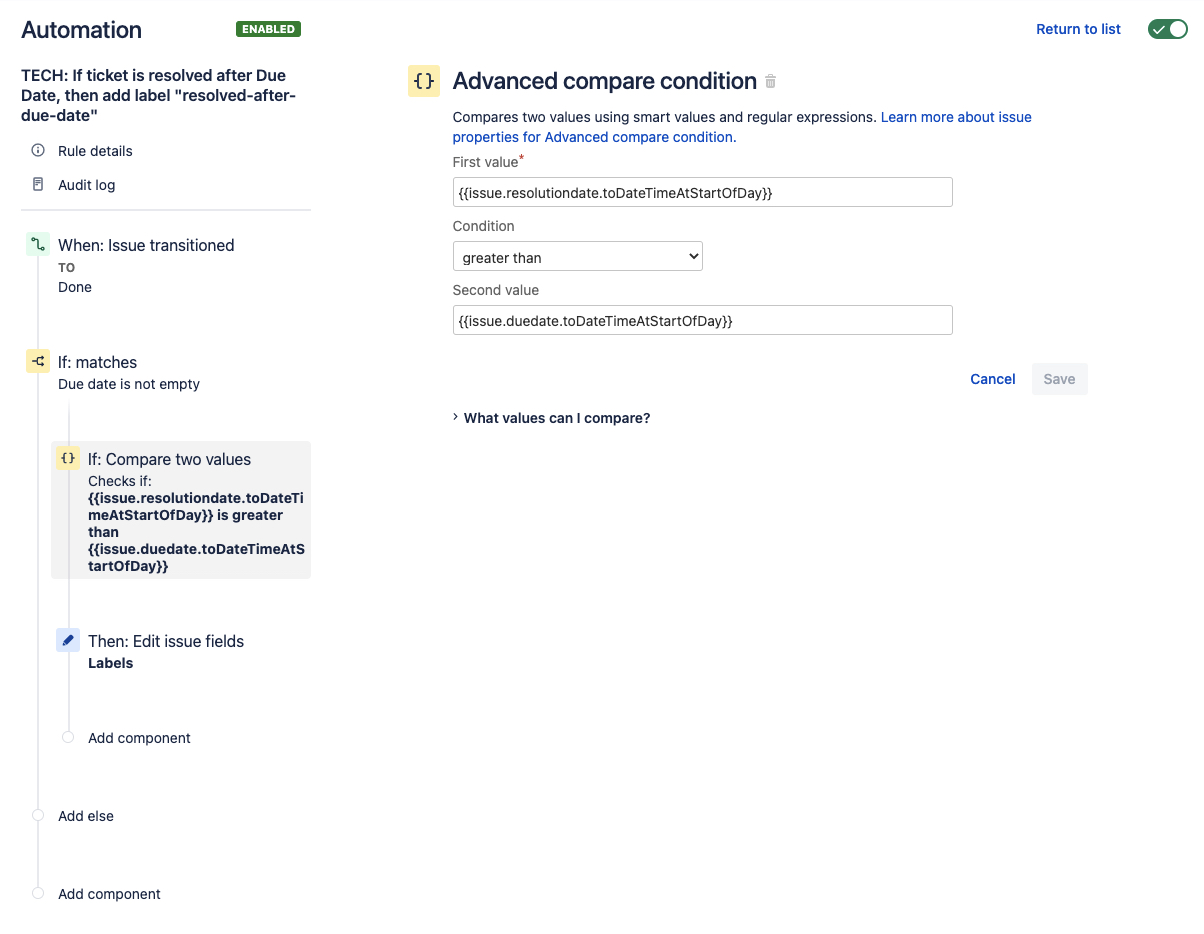1204x934 pixels.
Task: Click the Rule details info icon
Action: (38, 151)
